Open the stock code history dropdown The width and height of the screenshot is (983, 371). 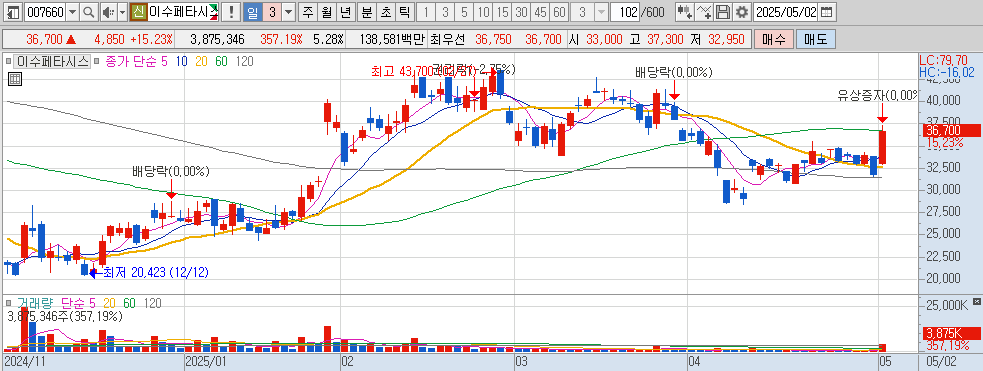coord(73,12)
